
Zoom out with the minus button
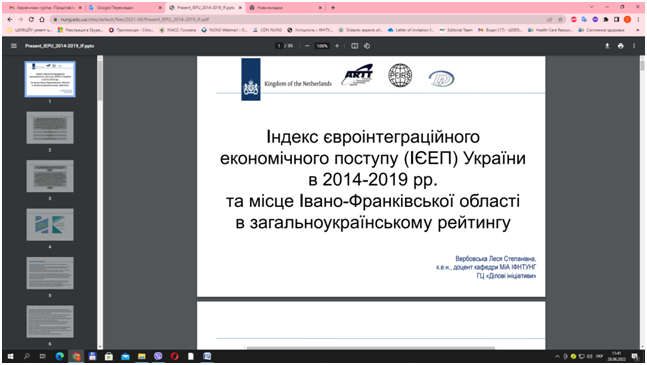point(307,46)
